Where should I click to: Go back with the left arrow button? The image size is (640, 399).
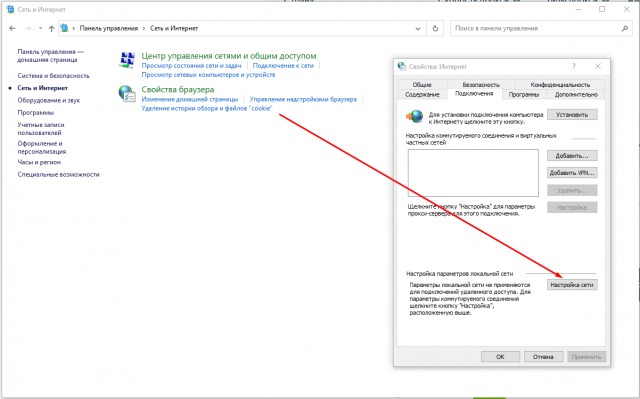[x=12, y=28]
